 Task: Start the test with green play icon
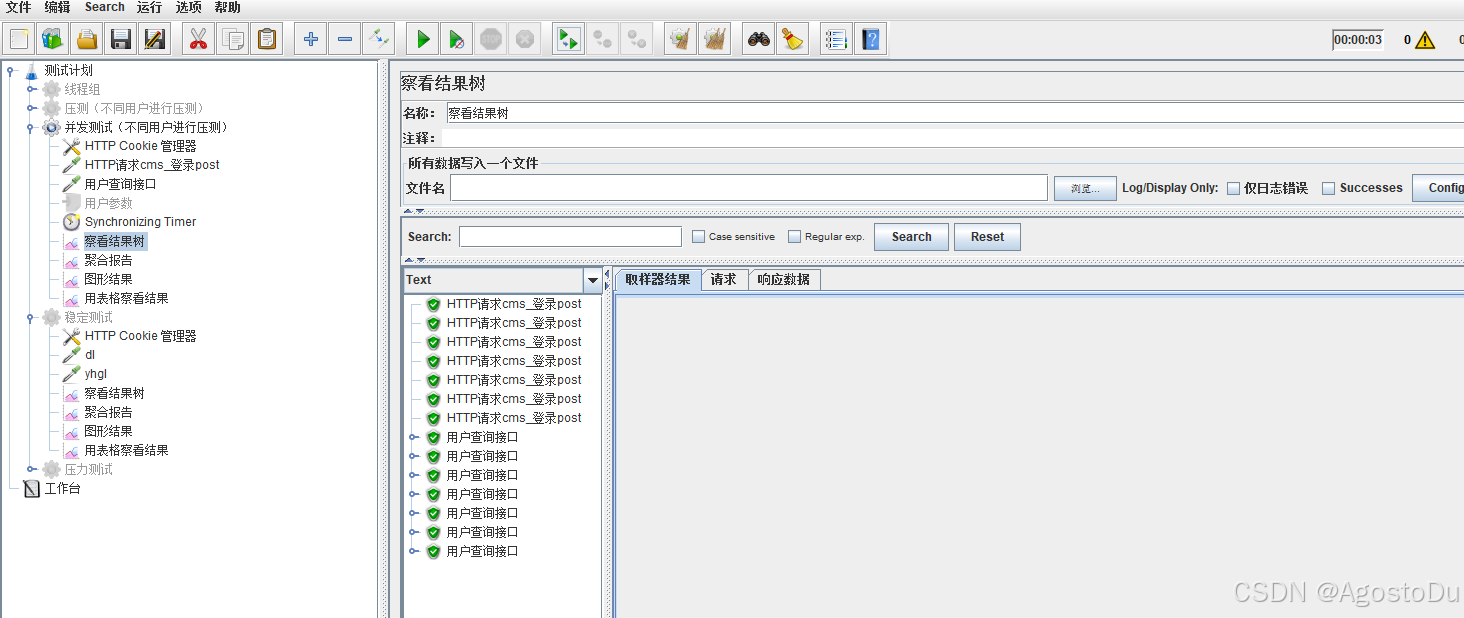423,39
